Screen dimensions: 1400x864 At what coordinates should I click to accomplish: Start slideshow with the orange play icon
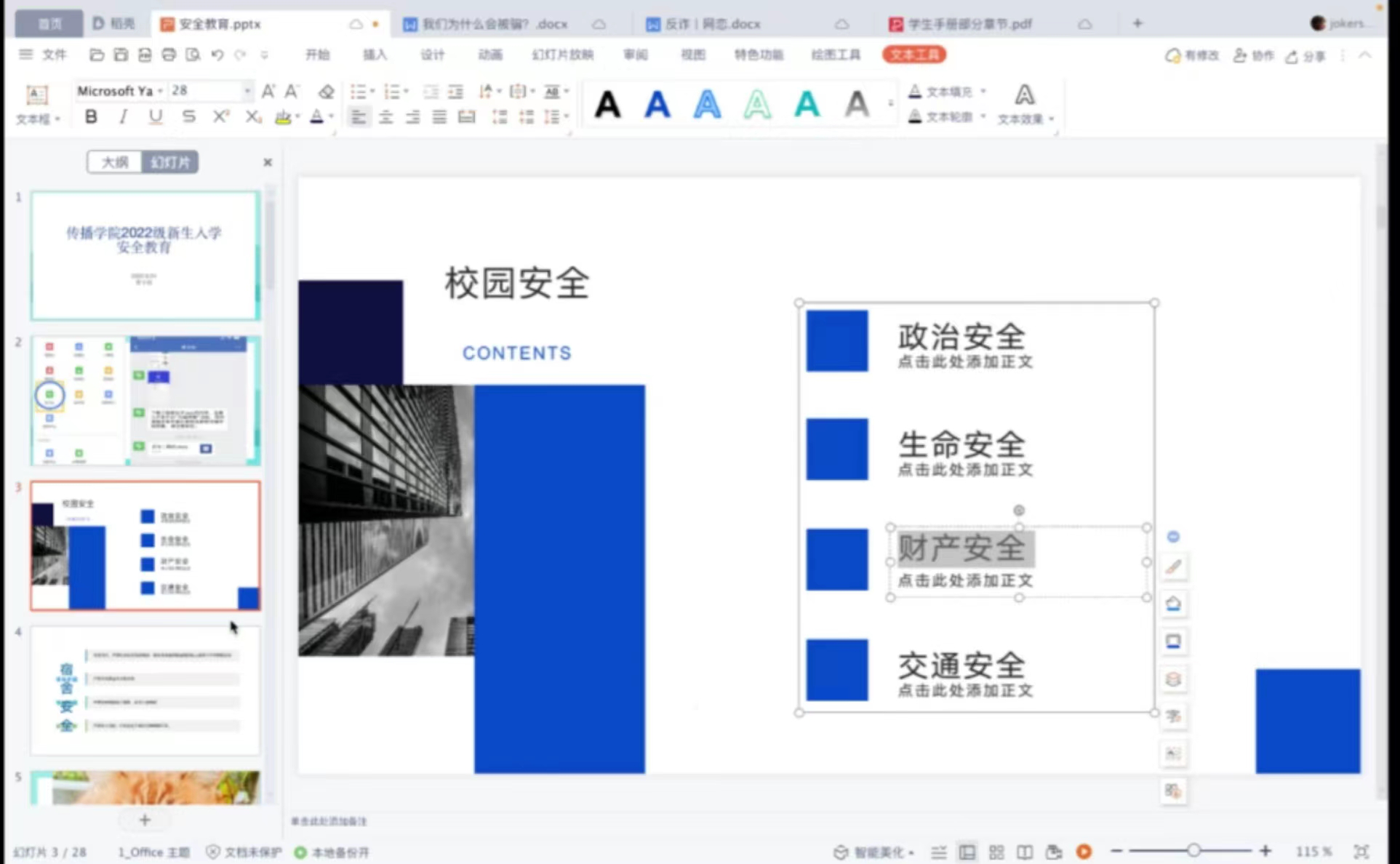1084,851
